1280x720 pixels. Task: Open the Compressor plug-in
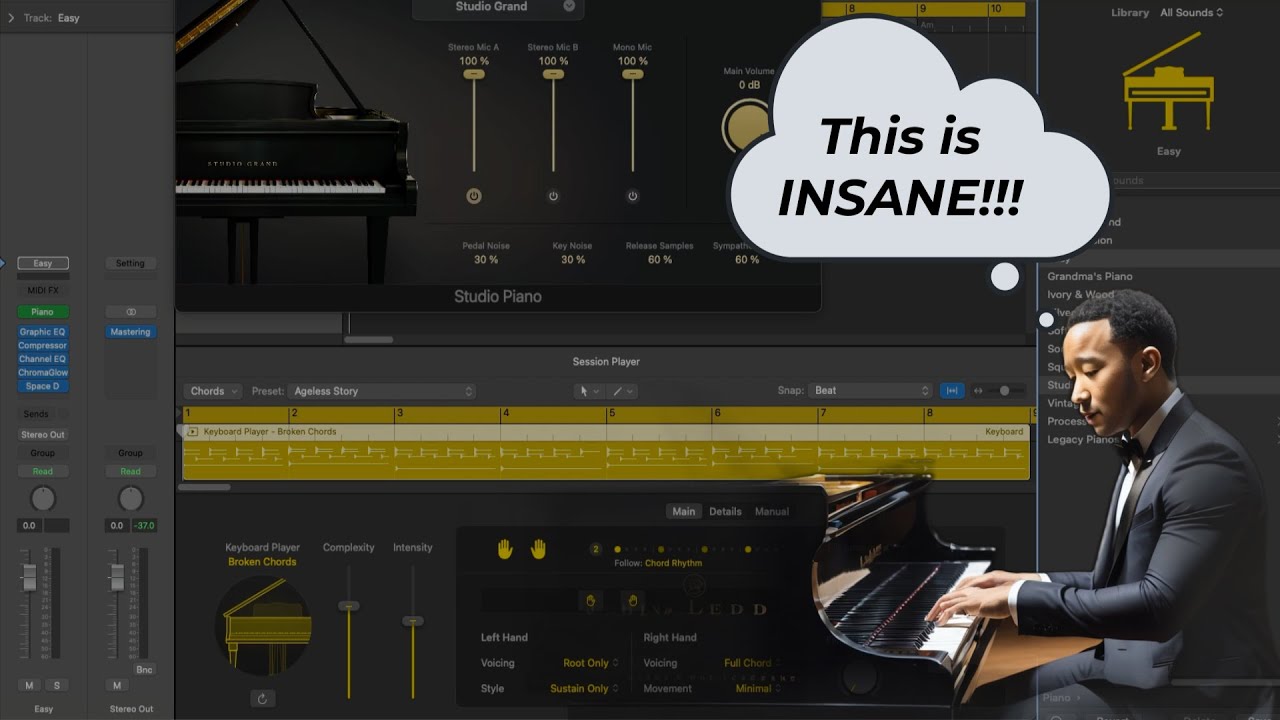(x=43, y=346)
